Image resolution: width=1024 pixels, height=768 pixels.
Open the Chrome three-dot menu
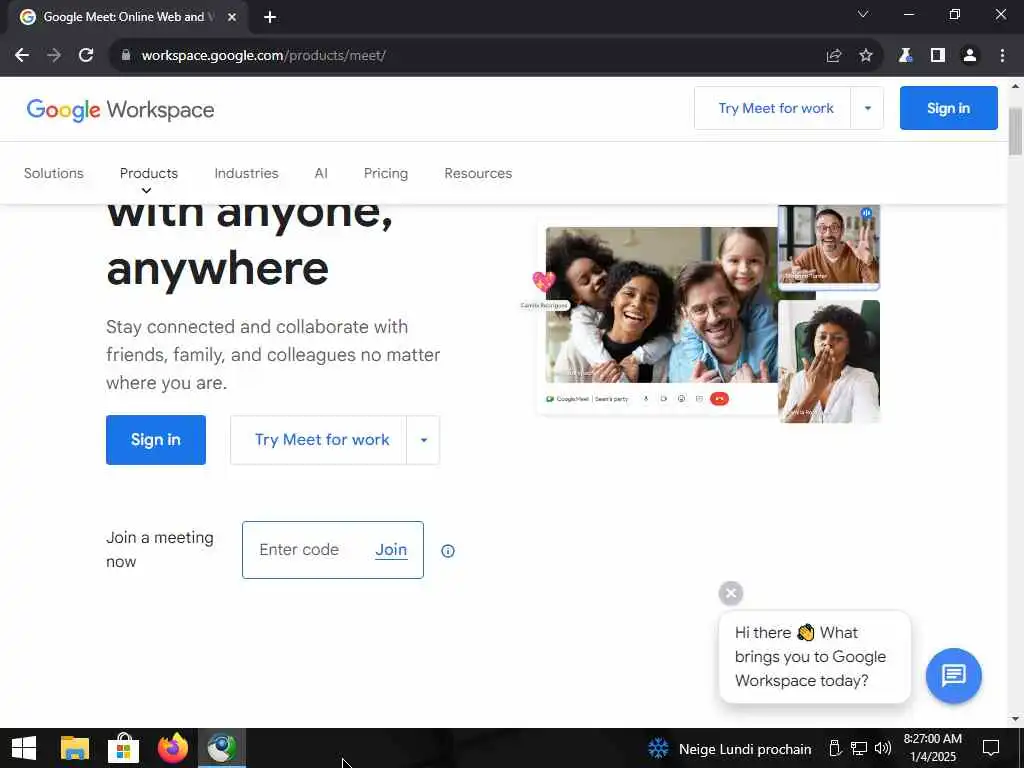coord(1002,56)
